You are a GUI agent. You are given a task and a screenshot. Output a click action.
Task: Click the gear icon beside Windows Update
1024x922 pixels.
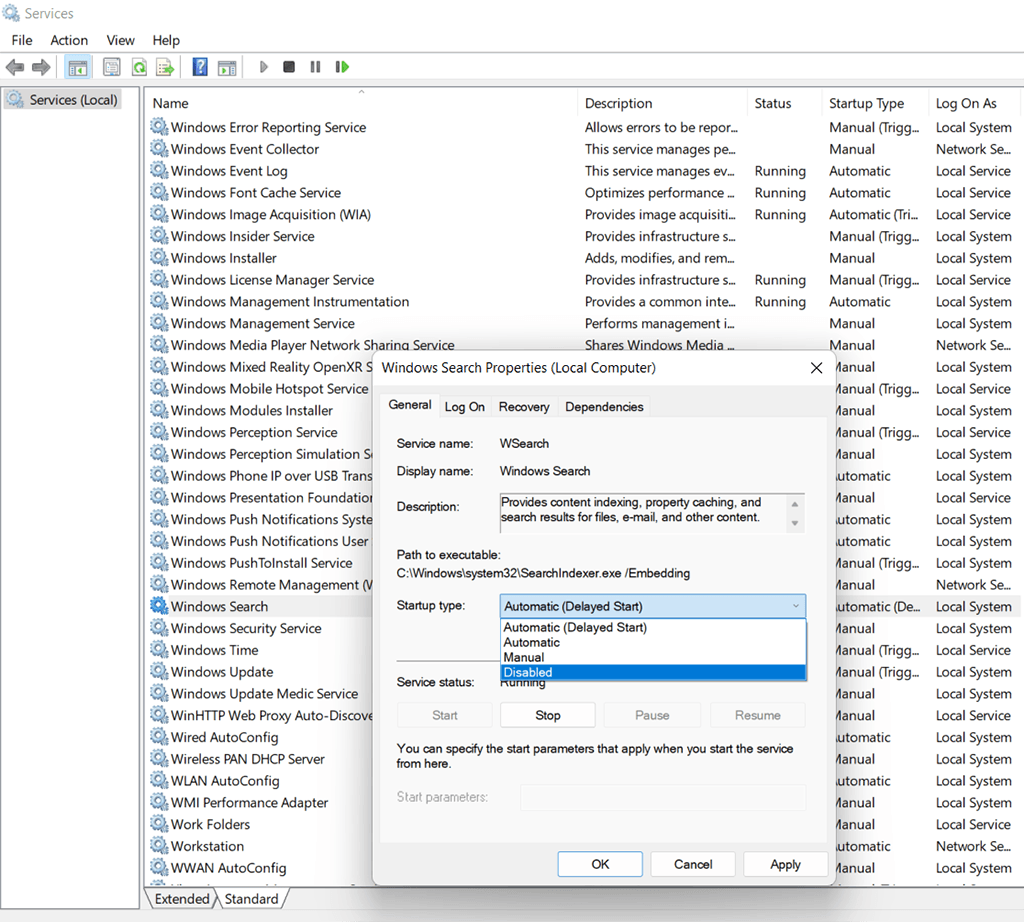[159, 671]
